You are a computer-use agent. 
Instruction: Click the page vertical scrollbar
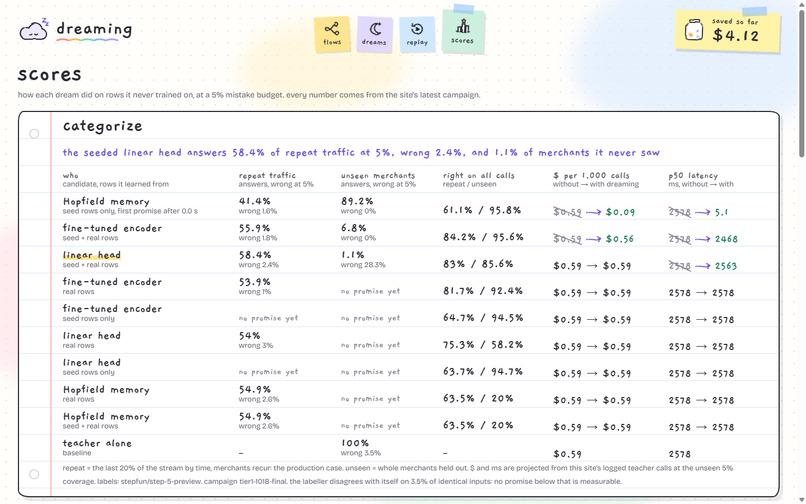pyautogui.click(x=802, y=82)
